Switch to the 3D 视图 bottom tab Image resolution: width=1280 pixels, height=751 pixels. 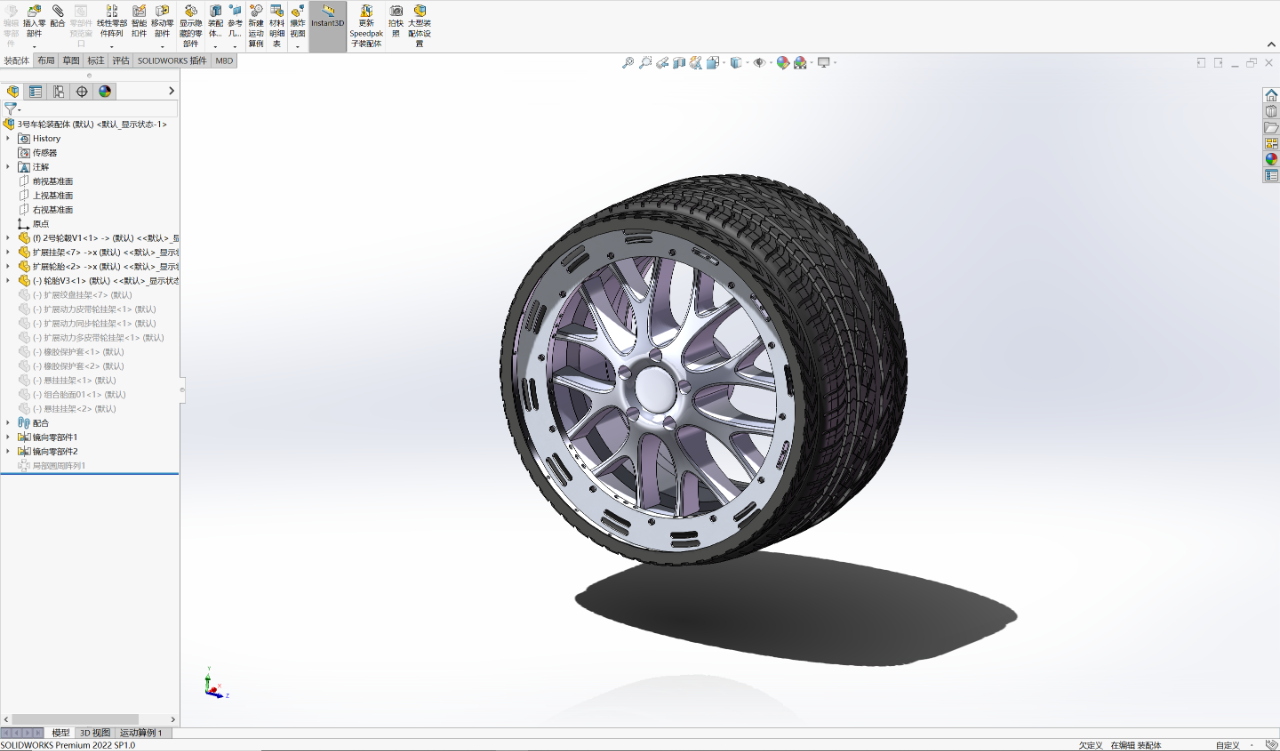click(95, 733)
